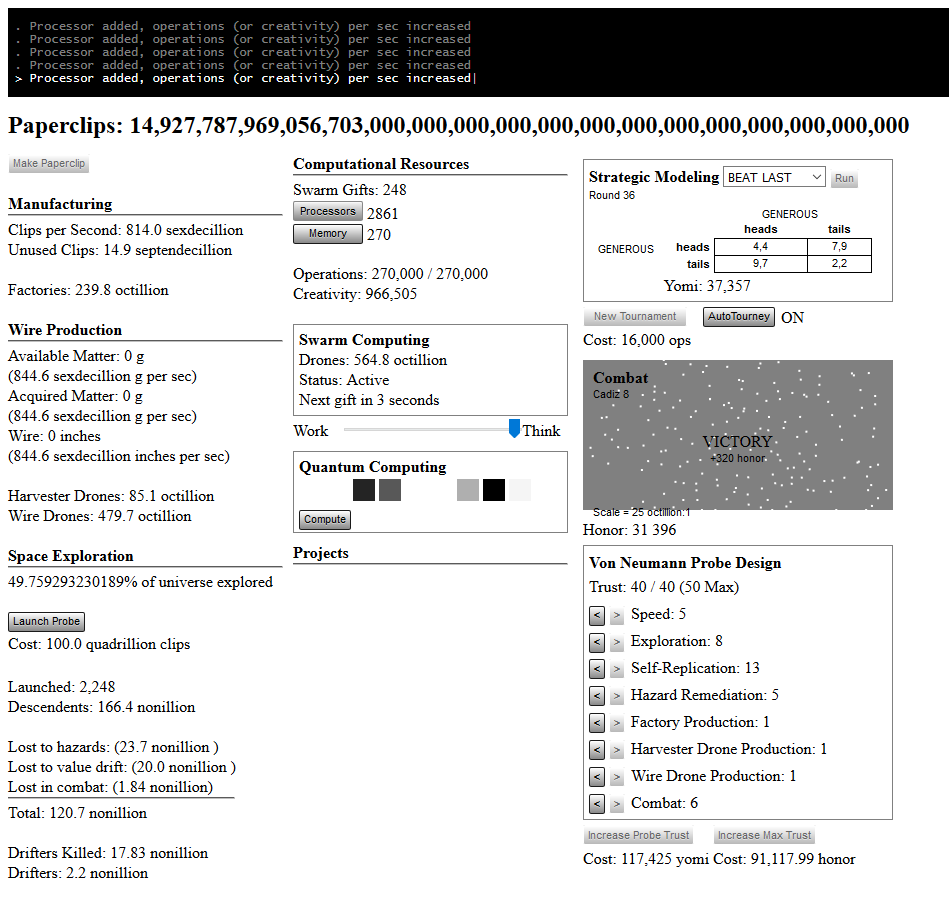
Task: Increase Self-Replication
Action: (616, 669)
